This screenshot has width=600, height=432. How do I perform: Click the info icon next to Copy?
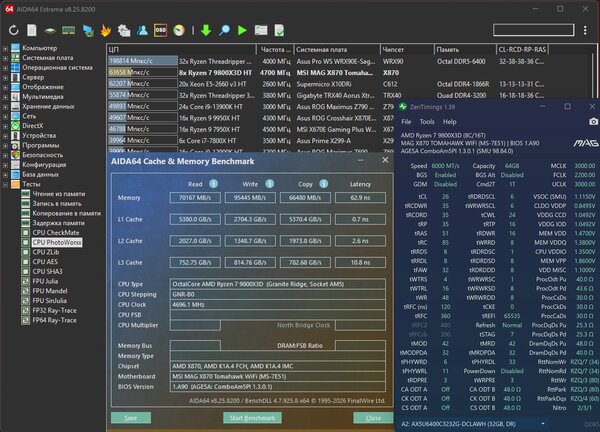click(x=324, y=184)
